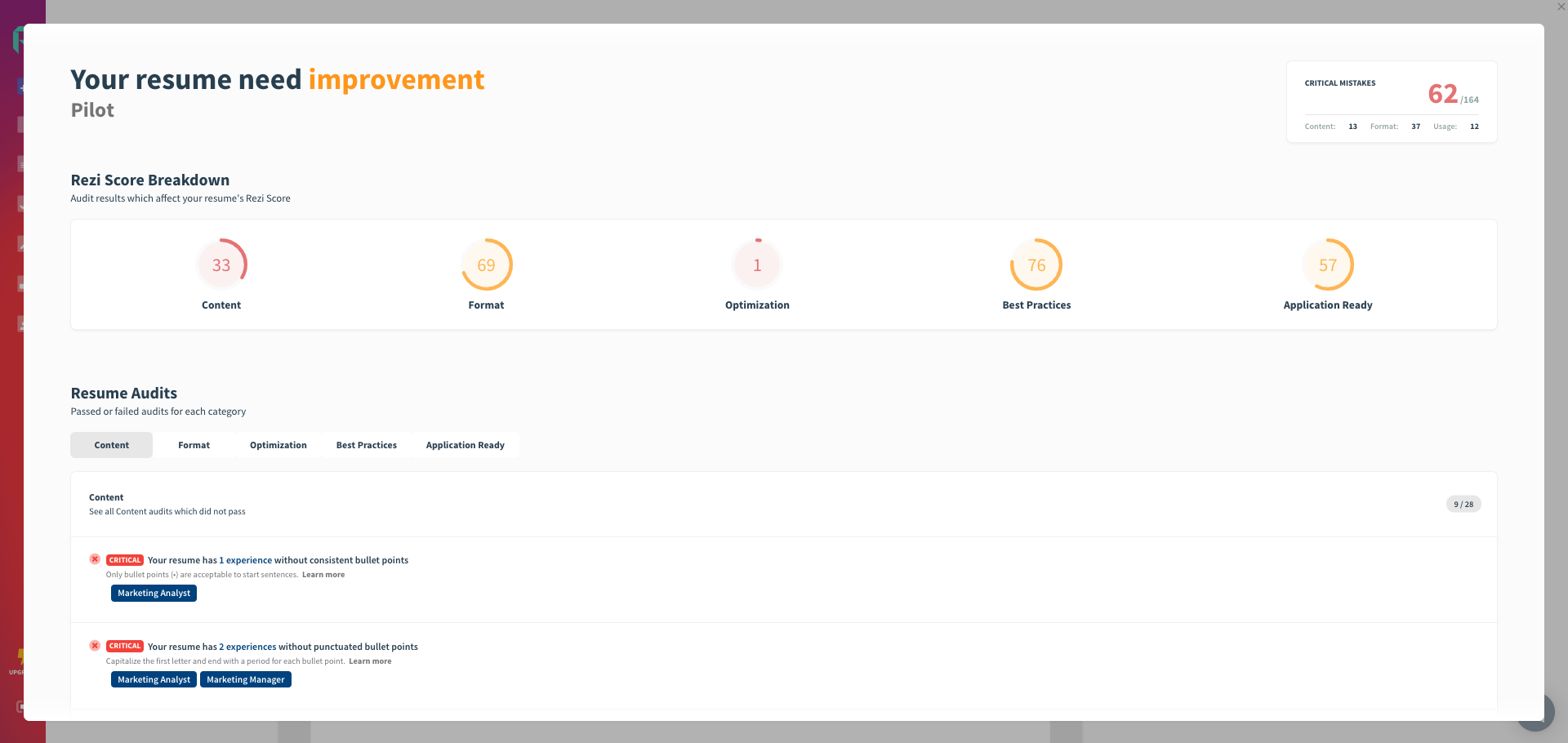The height and width of the screenshot is (743, 1568).
Task: Click the Content score circle showing 33
Action: click(x=221, y=265)
